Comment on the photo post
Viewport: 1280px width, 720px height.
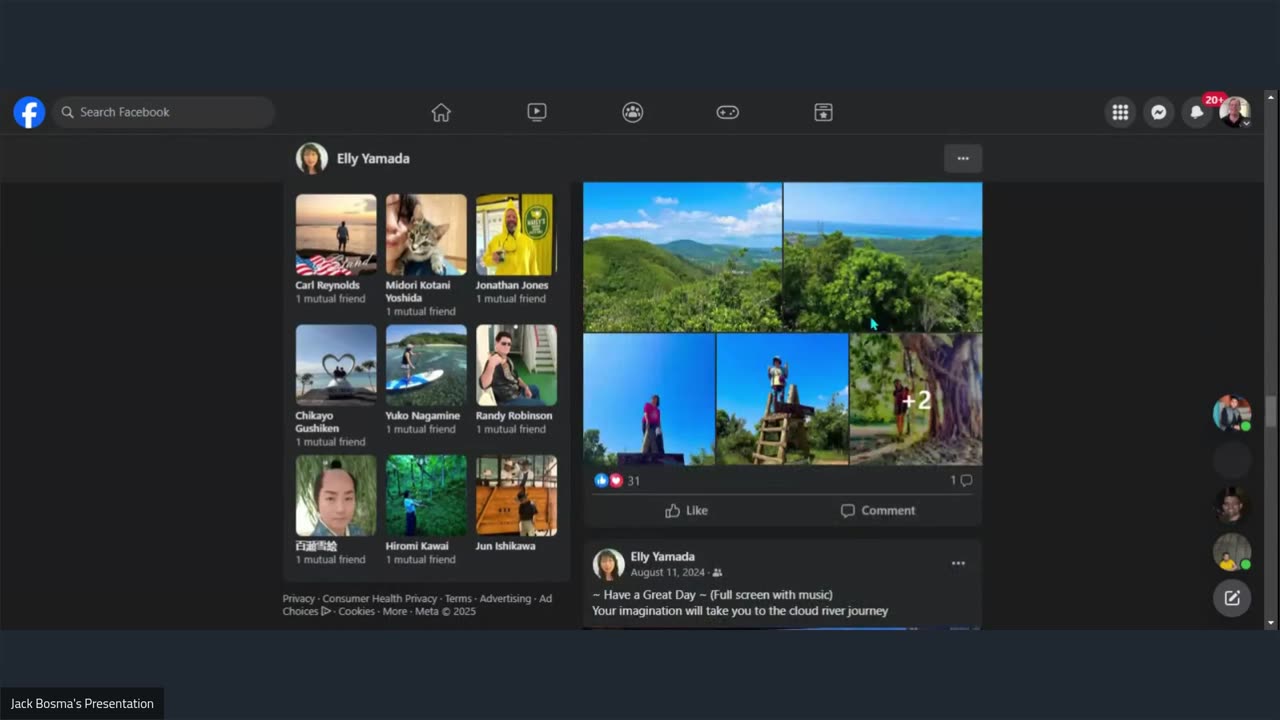click(x=878, y=510)
